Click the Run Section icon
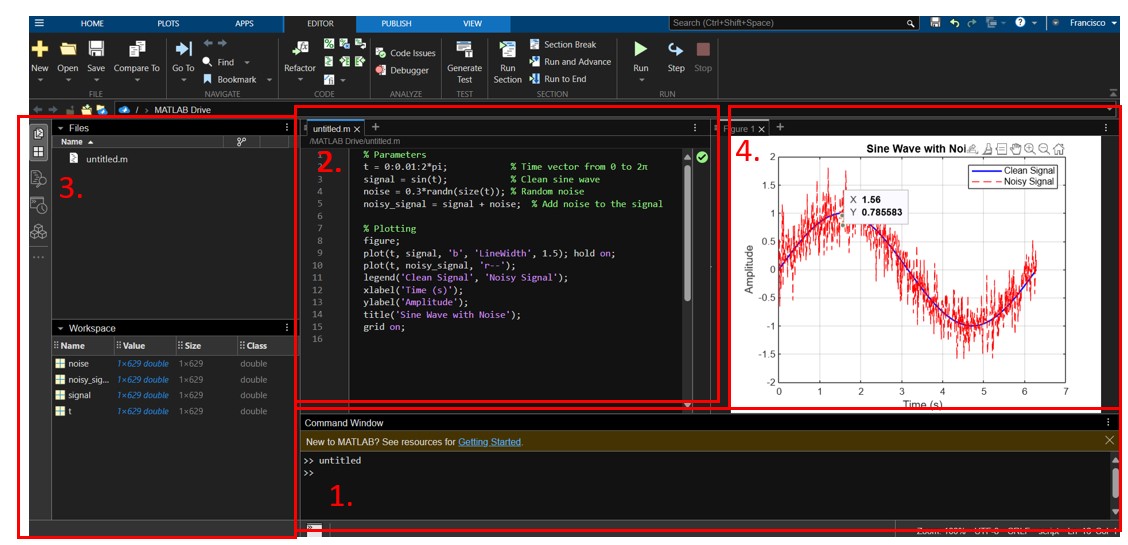This screenshot has width=1128, height=545. [x=507, y=49]
